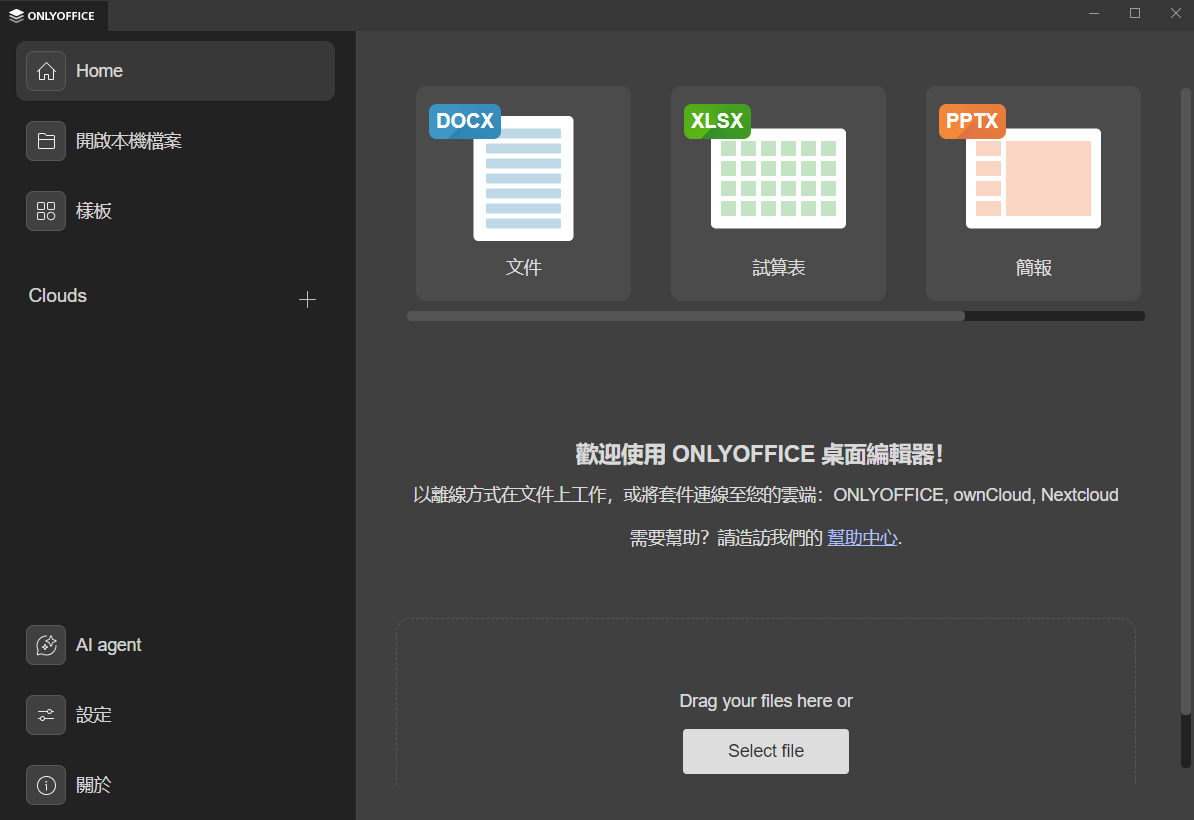Click the folder icon beside 開啟本機檔案
The height and width of the screenshot is (820, 1194).
tap(46, 141)
